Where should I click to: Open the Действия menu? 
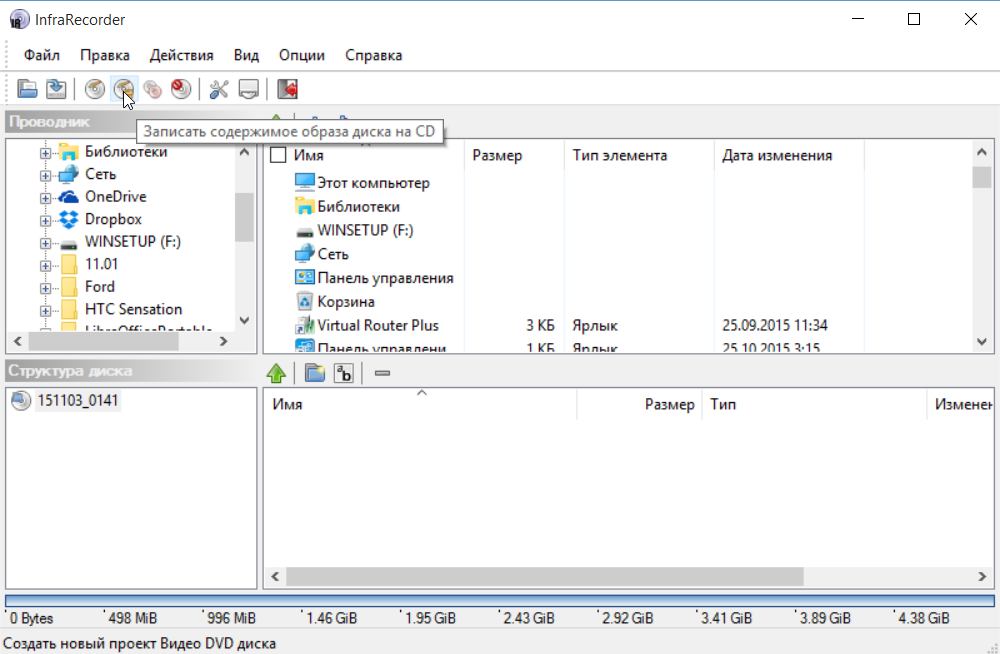[x=182, y=56]
